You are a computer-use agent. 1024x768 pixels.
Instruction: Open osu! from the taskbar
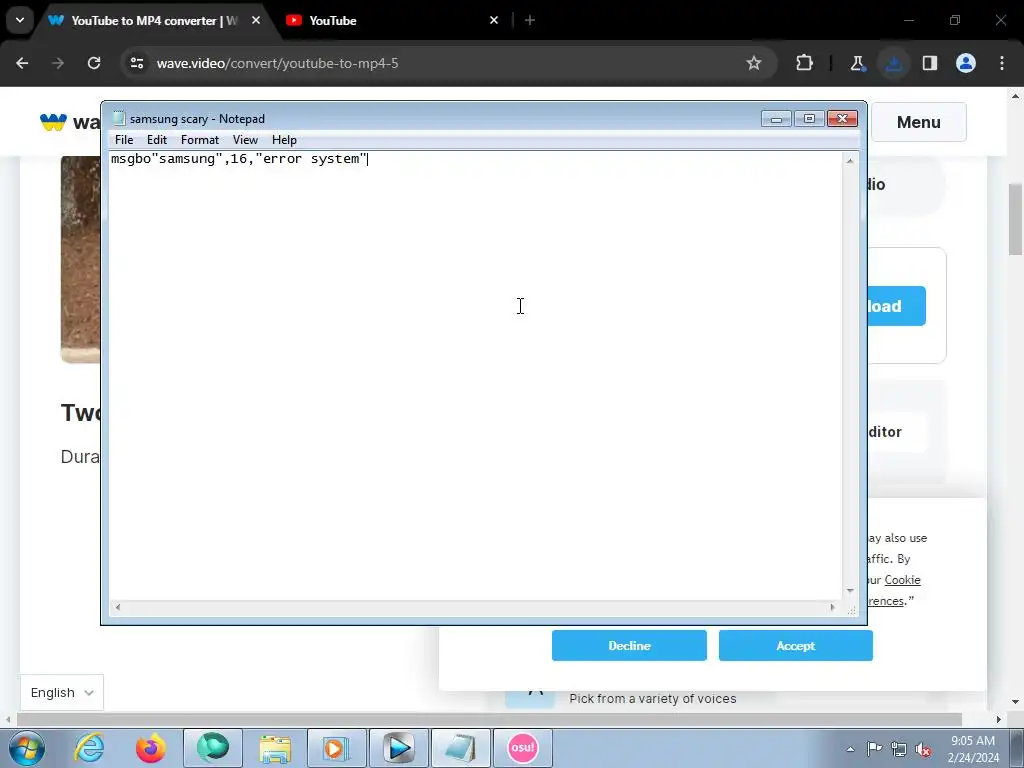point(523,748)
